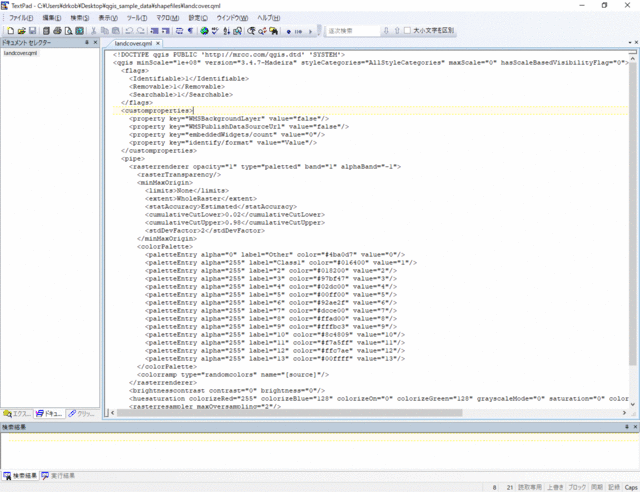Select the landcover.qml document tab
Viewport: 640px width, 492px height.
(133, 43)
